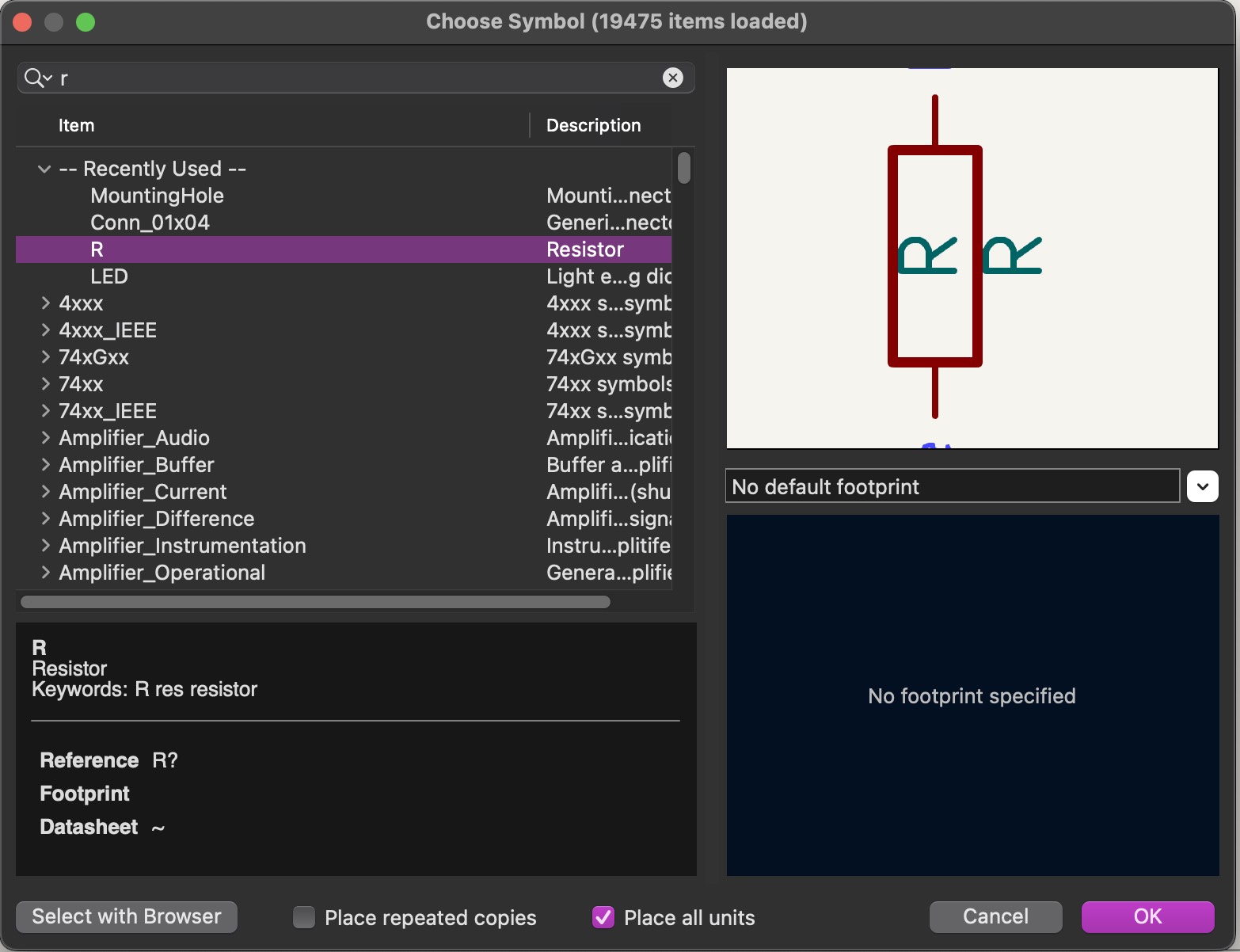1240x952 pixels.
Task: Expand the Amplifier_Operational library
Action: click(45, 573)
